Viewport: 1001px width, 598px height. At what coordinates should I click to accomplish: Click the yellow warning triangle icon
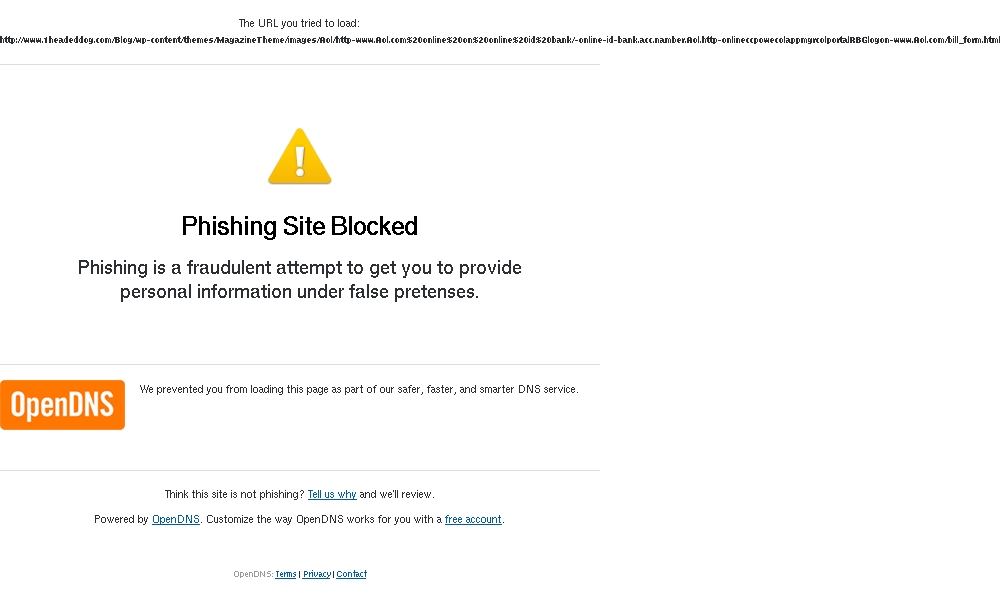point(299,156)
